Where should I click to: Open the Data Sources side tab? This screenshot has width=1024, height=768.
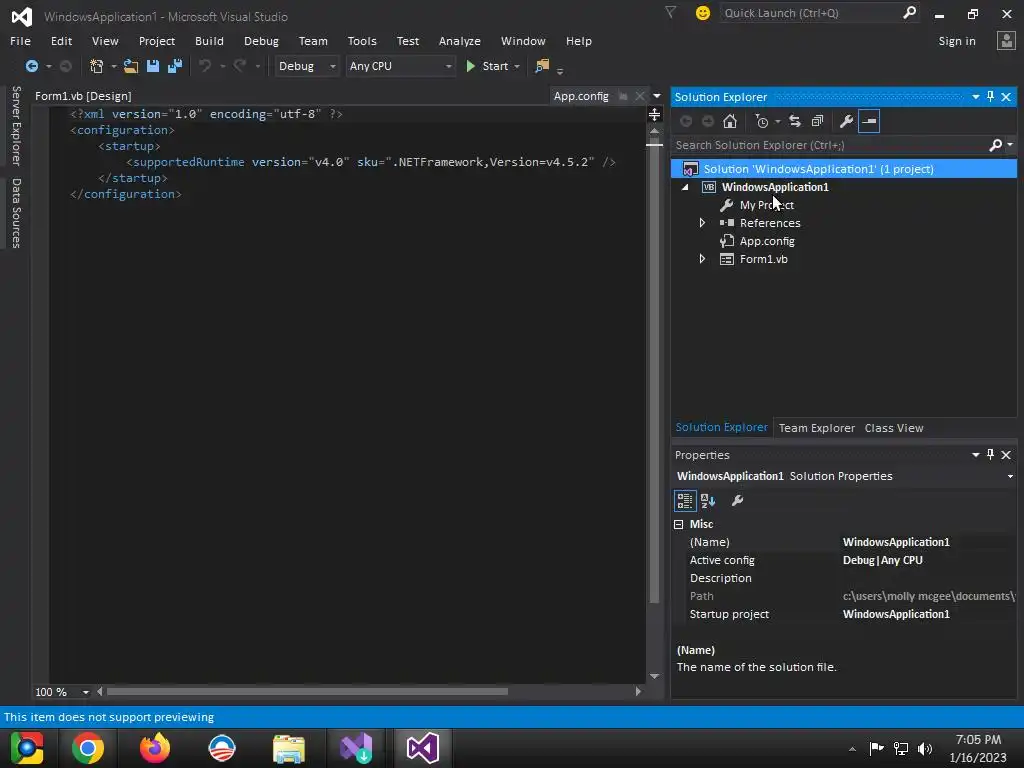[x=16, y=213]
